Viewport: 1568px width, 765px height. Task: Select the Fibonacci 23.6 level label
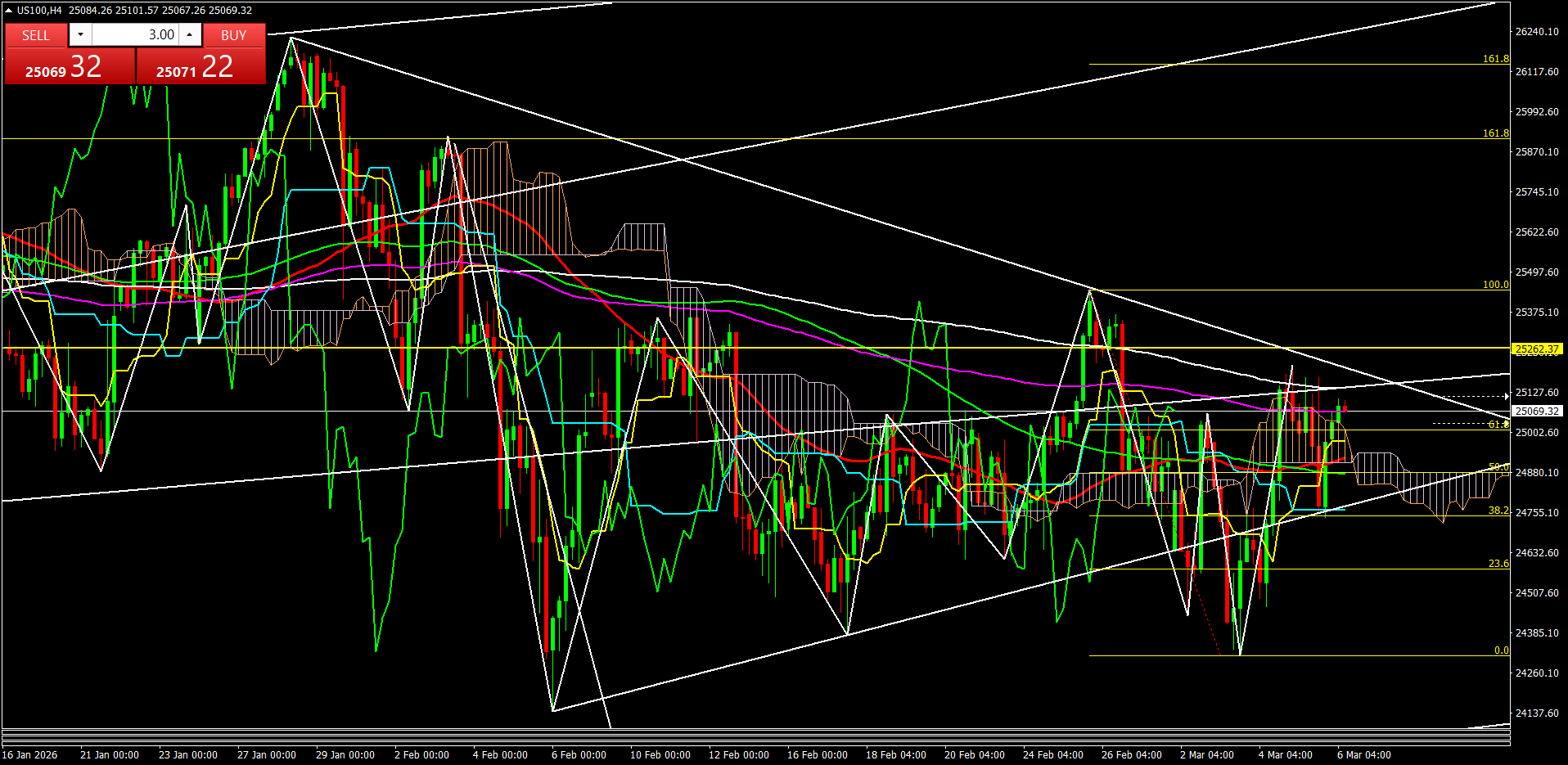(x=1498, y=564)
